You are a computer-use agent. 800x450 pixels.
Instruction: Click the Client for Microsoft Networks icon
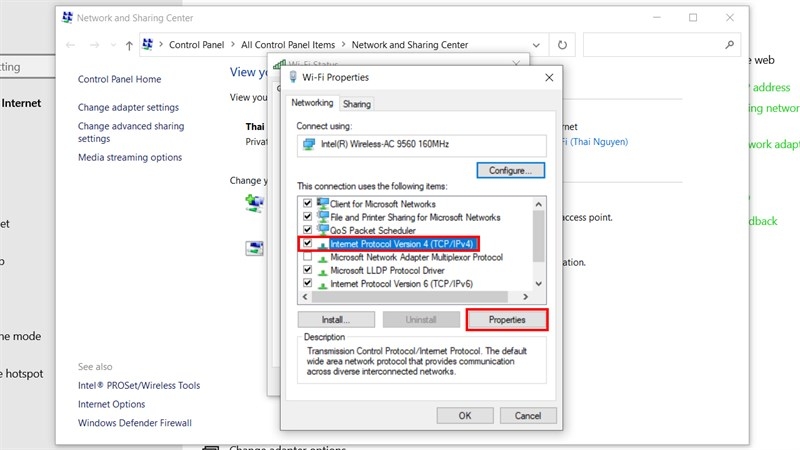323,204
